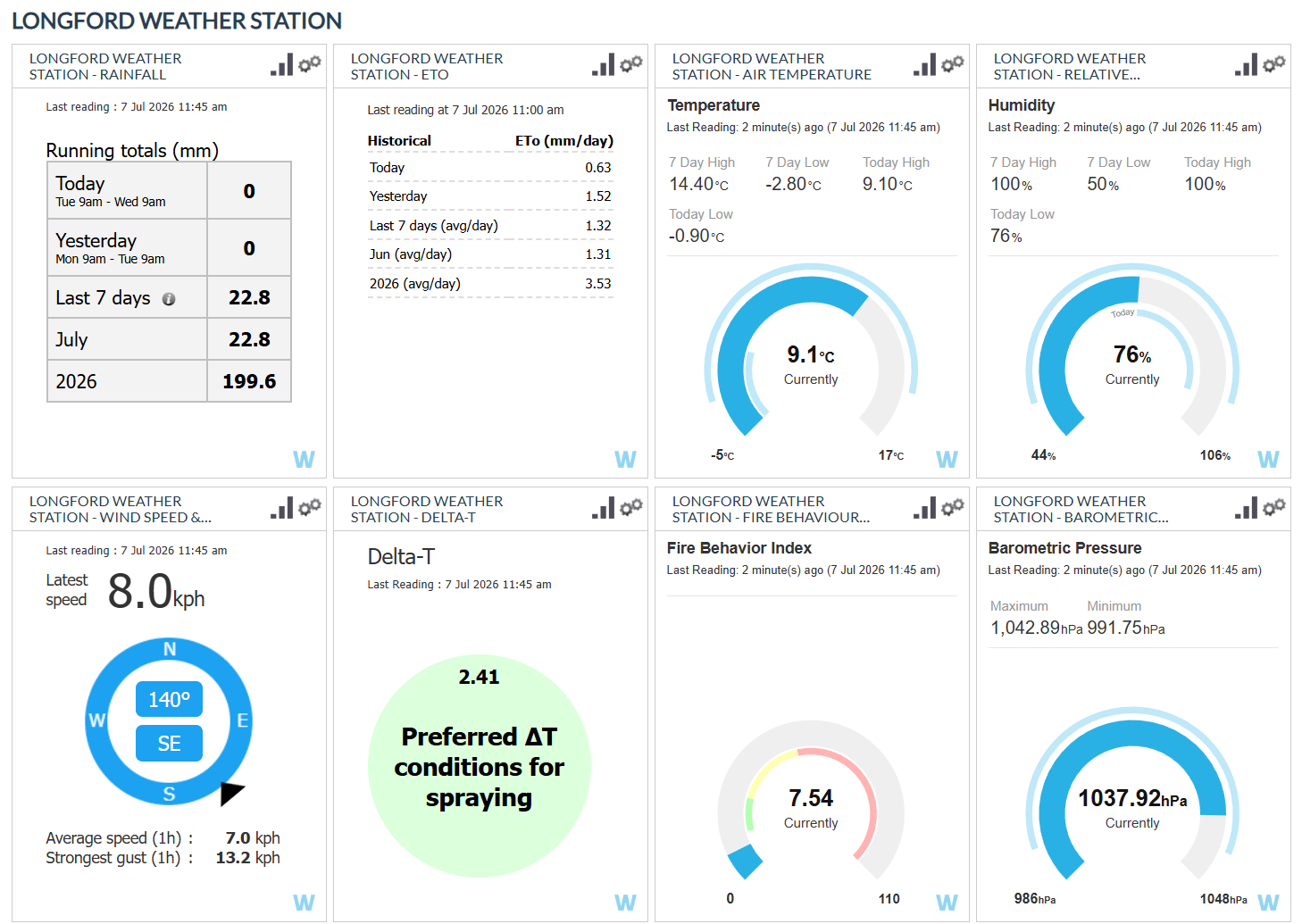Screen dimensions: 1302x924
Task: Click the green Preferred ΔT conditions circle
Action: 479,766
